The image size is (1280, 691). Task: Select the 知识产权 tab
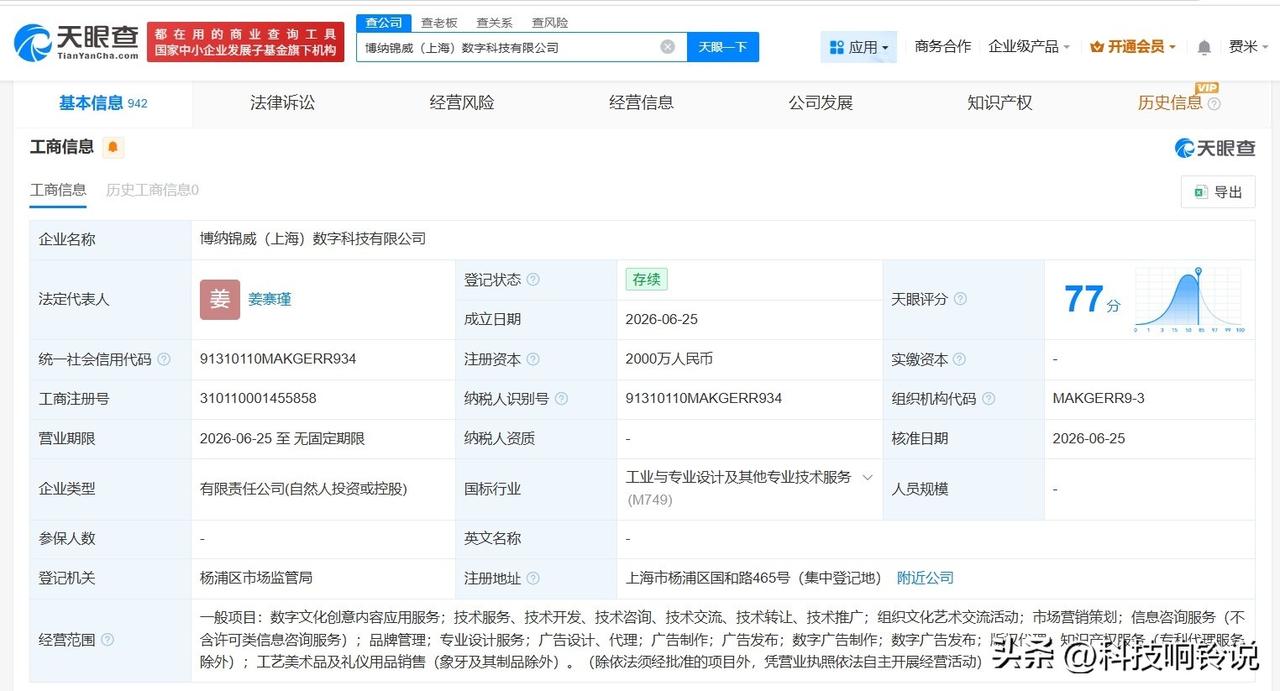[1000, 102]
